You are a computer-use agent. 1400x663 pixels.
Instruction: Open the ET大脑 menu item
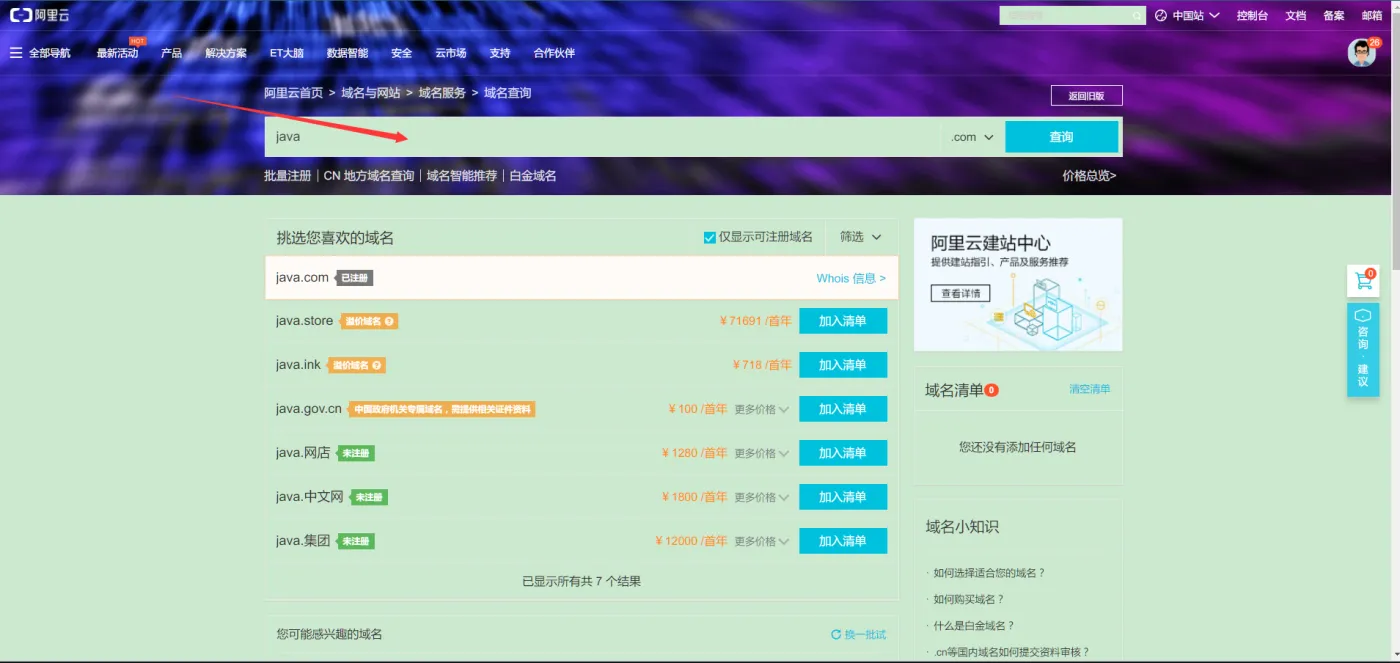coord(287,53)
